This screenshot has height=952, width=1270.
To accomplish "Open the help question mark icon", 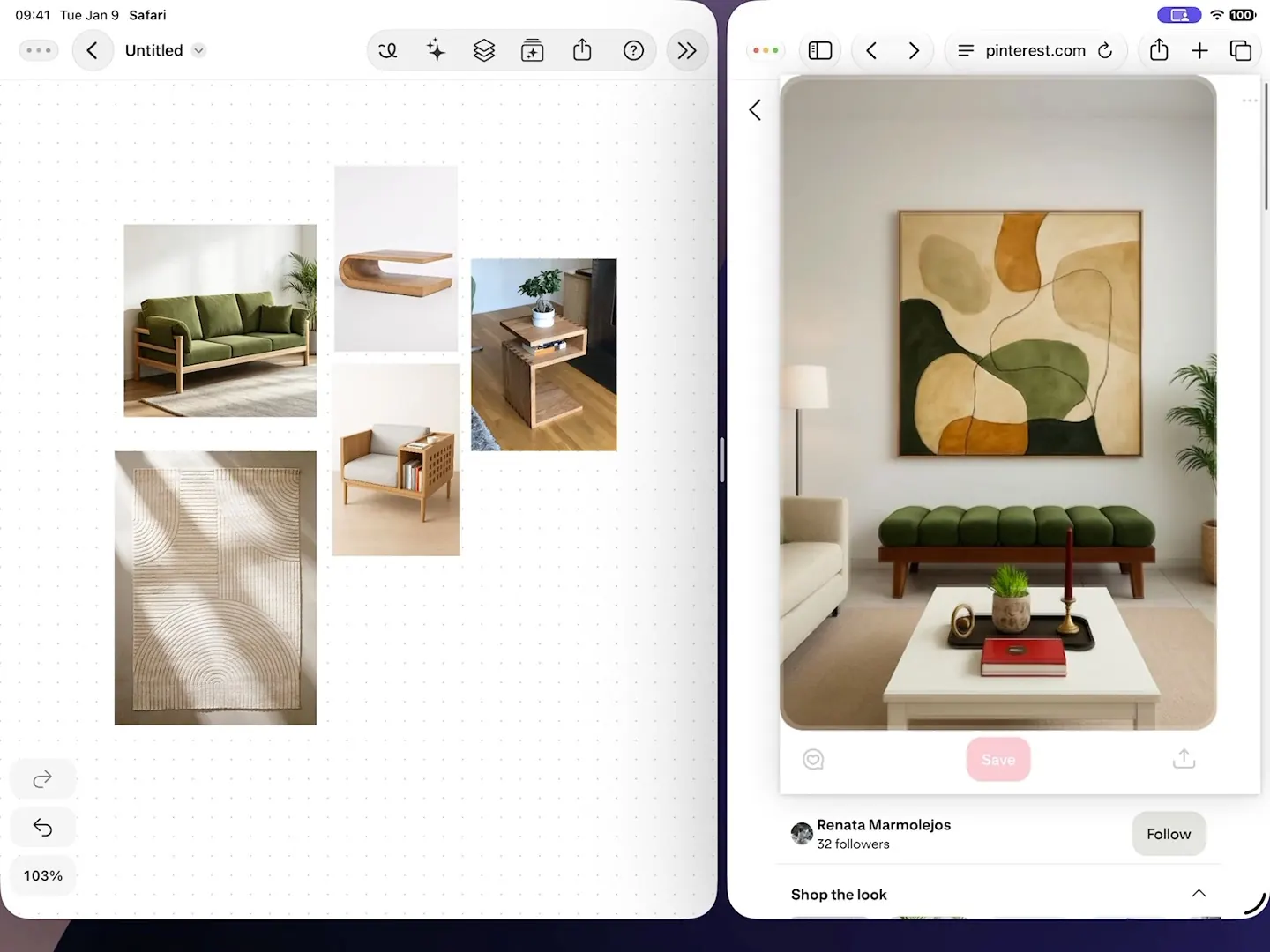I will (x=633, y=50).
